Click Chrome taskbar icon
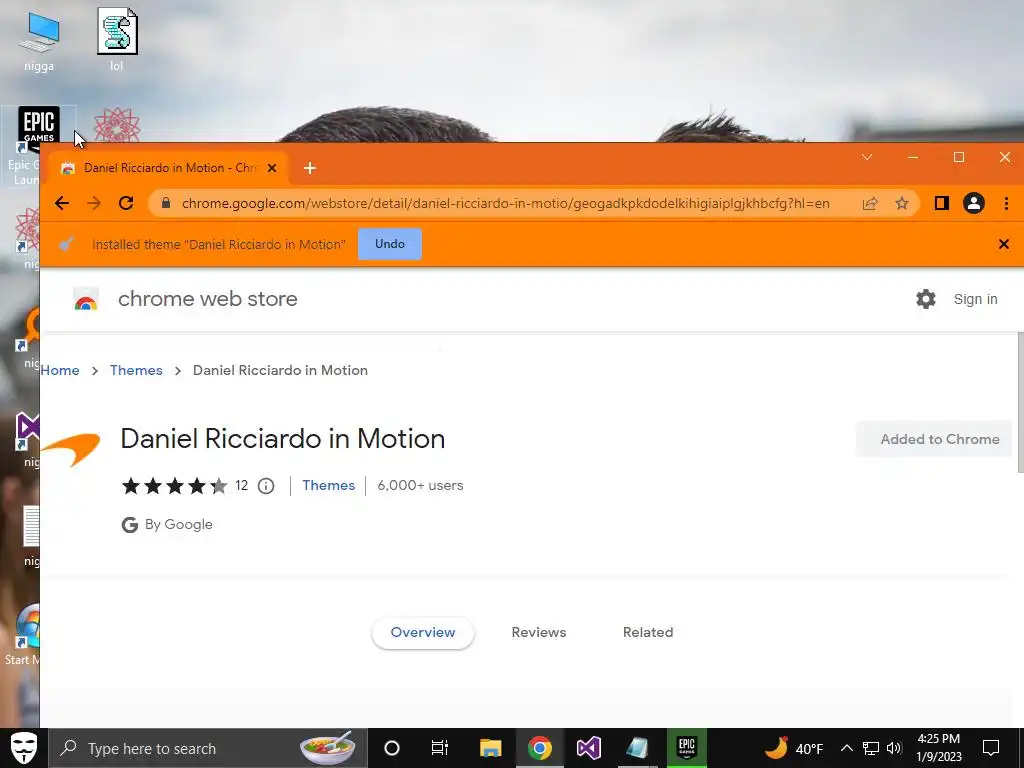Viewport: 1024px width, 768px height. pos(539,748)
